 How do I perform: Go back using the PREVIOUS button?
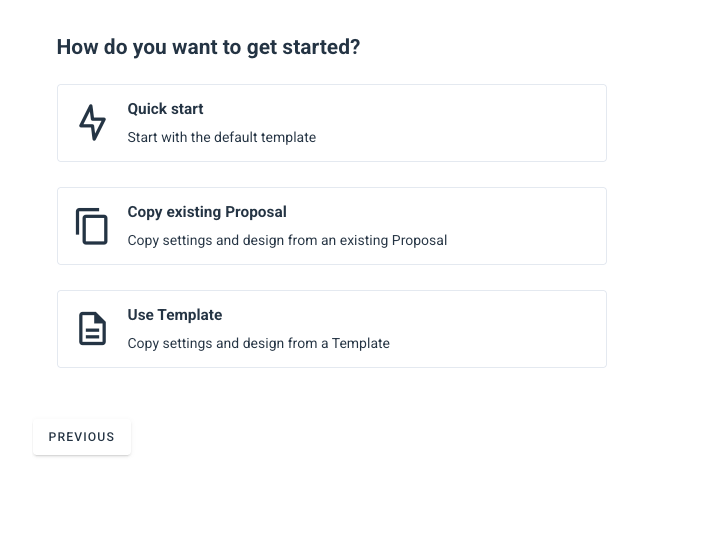pyautogui.click(x=82, y=437)
